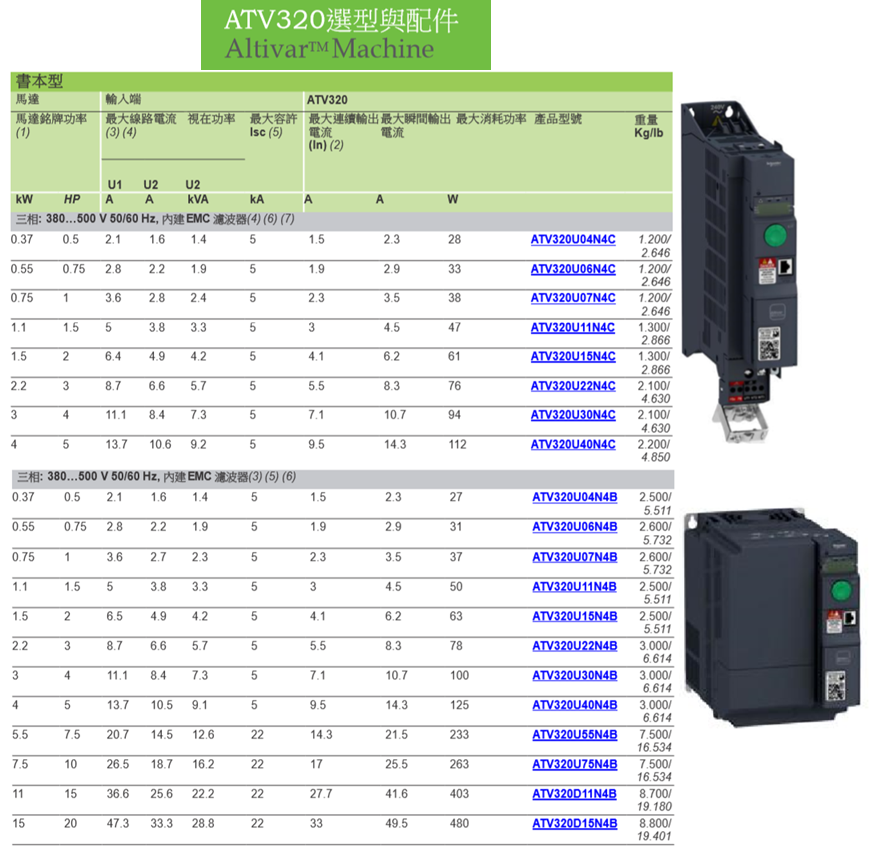The height and width of the screenshot is (848, 885).
Task: Open the ATV320U04N4C product link
Action: click(573, 239)
